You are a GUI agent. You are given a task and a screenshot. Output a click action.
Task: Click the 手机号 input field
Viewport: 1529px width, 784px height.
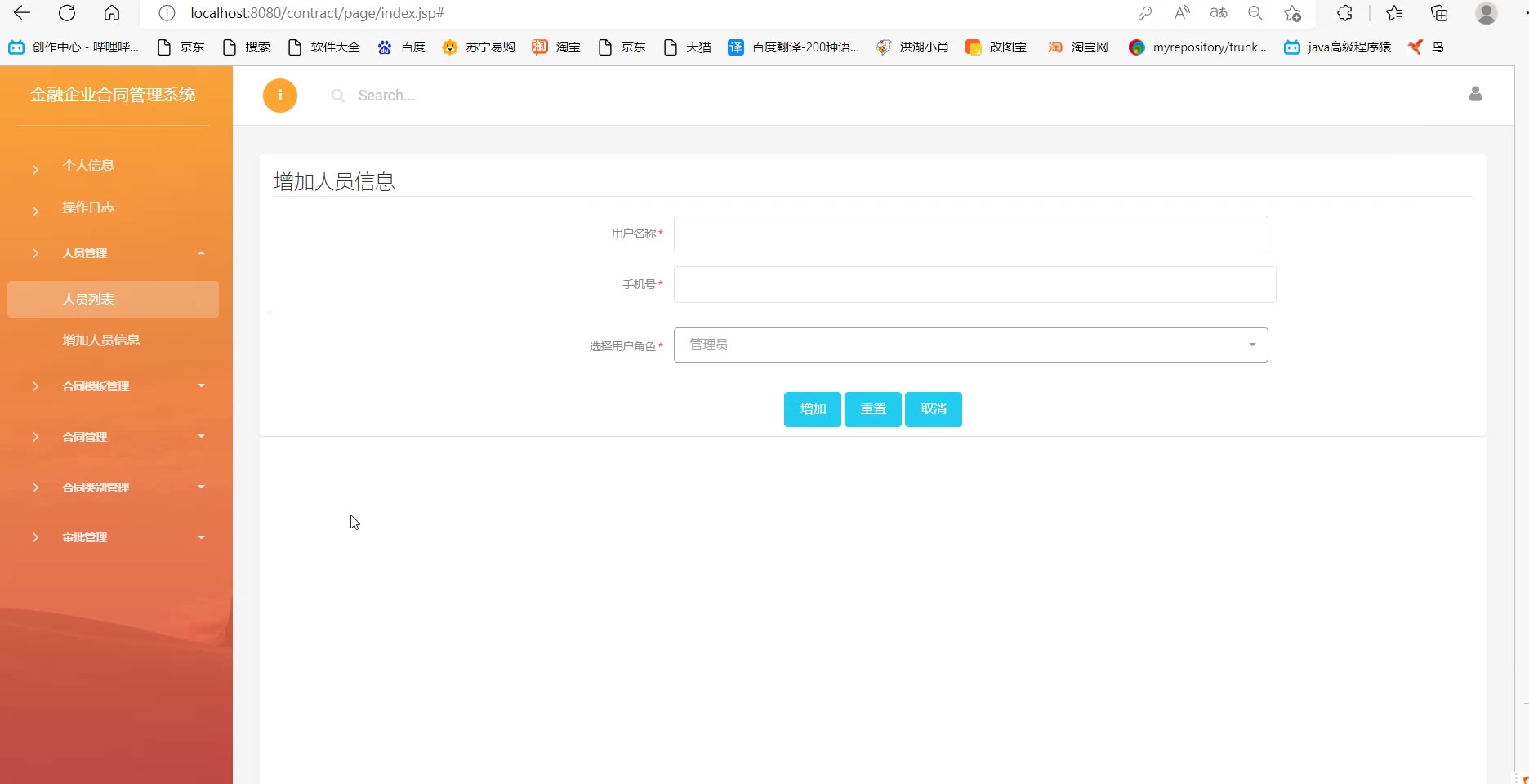975,285
